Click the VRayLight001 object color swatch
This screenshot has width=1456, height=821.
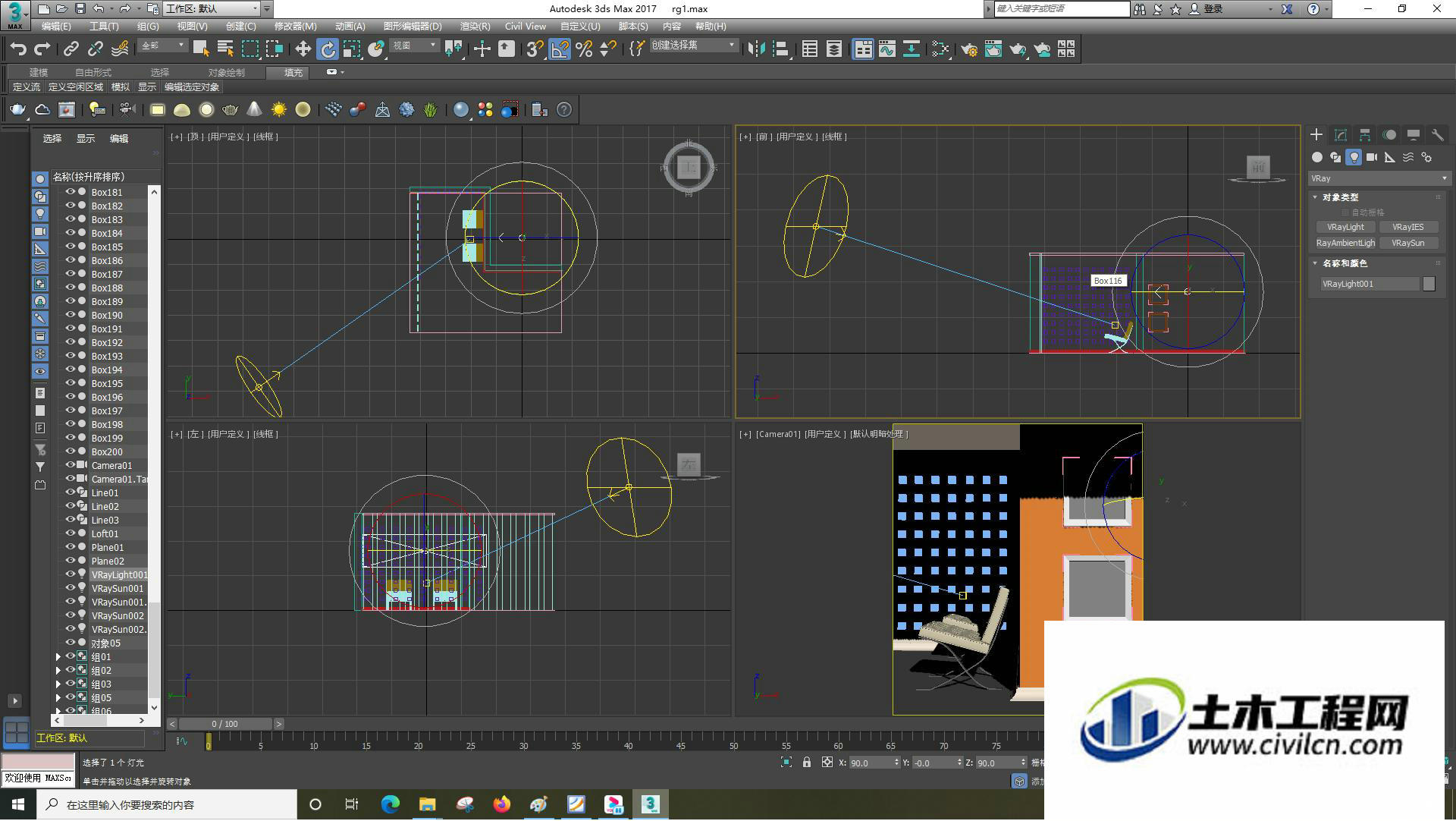coord(1429,284)
